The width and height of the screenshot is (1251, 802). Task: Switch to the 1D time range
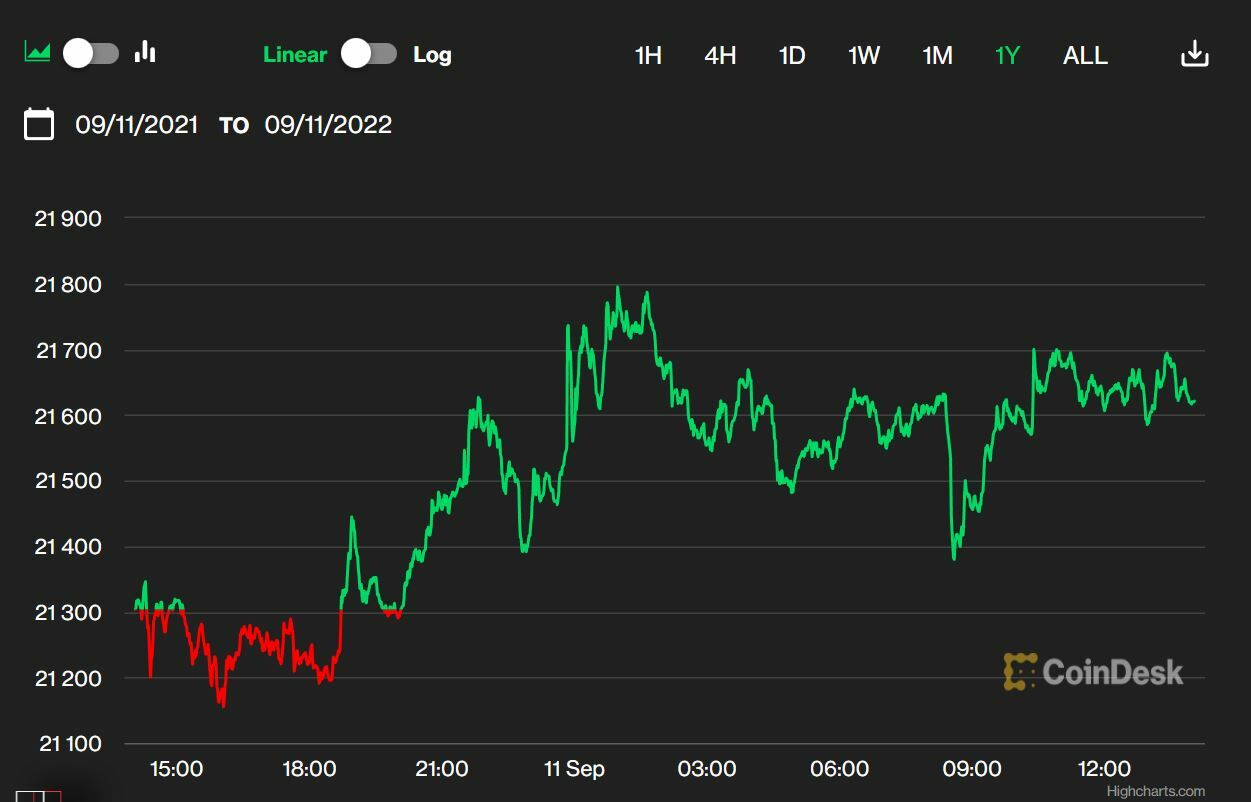pyautogui.click(x=792, y=55)
